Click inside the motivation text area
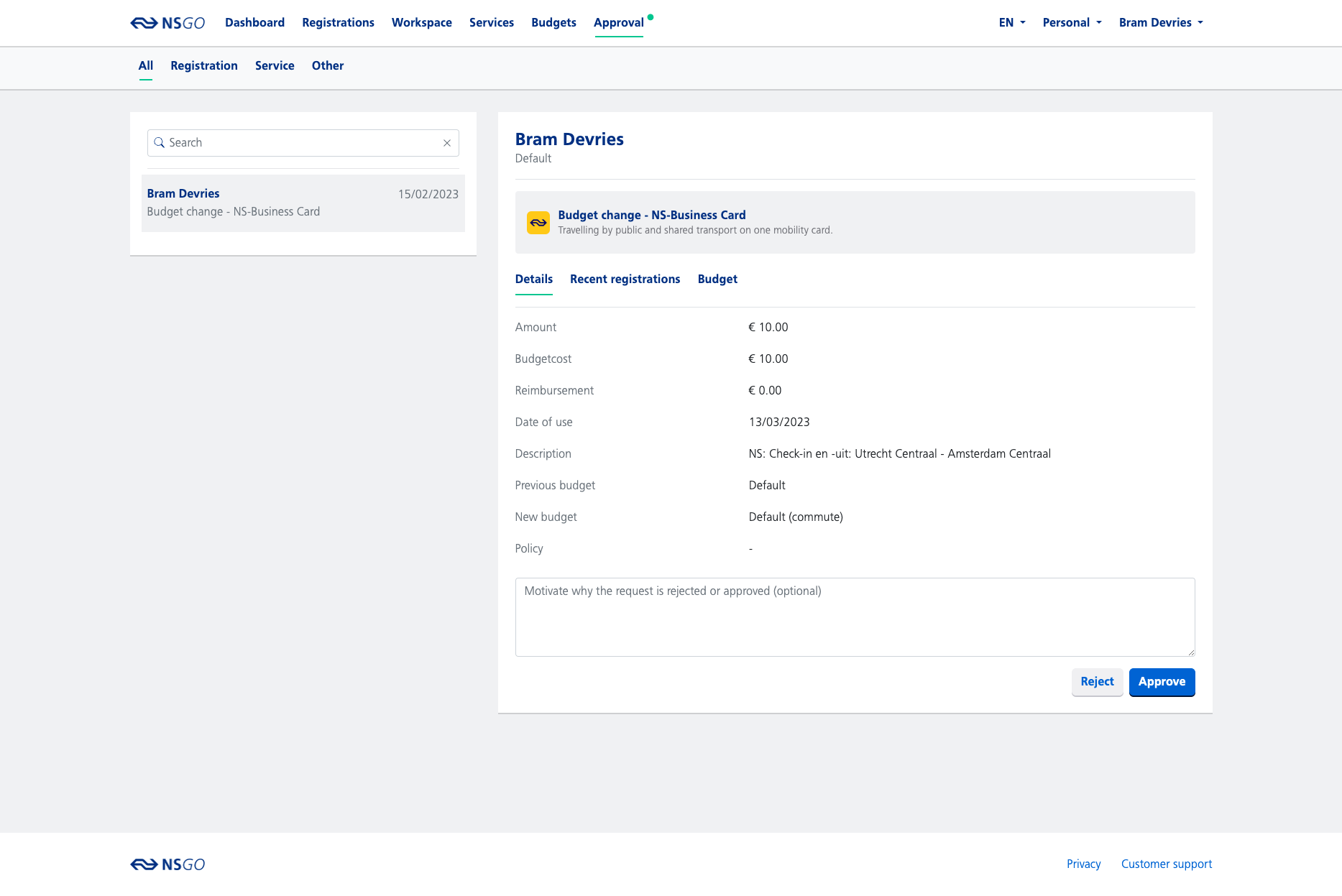 point(854,616)
